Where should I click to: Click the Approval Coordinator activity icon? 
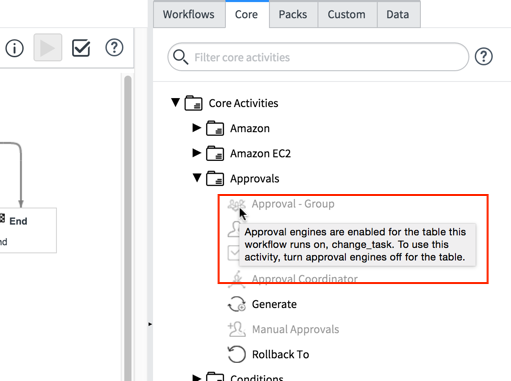click(x=237, y=279)
